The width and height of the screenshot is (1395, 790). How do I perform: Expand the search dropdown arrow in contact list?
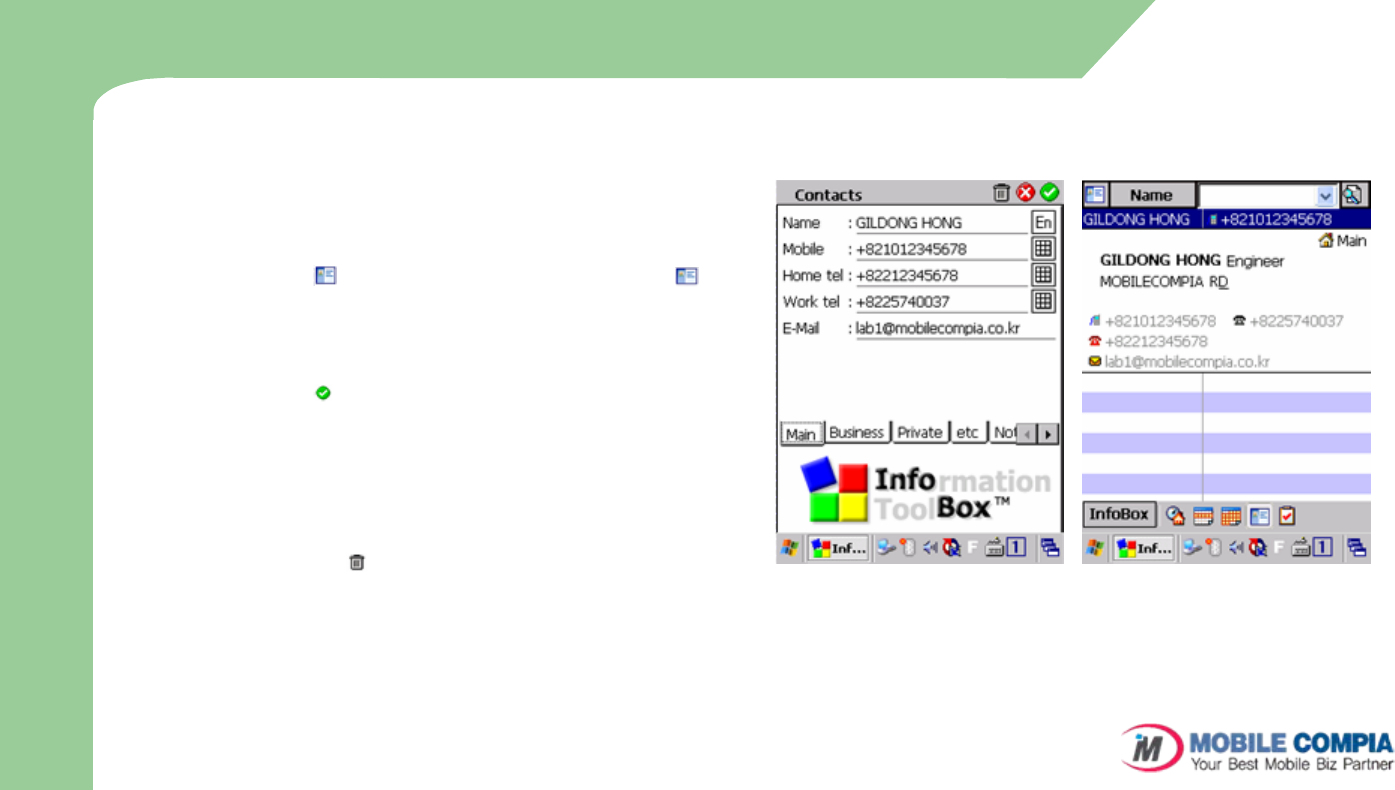1326,194
